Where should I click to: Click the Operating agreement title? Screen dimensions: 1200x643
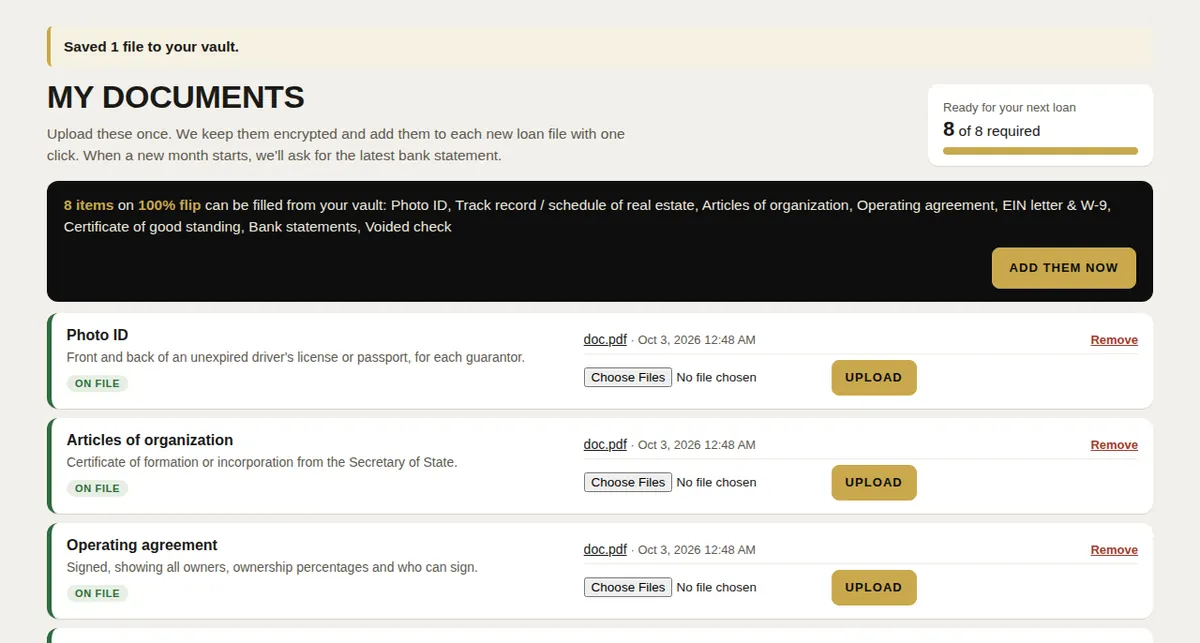point(142,545)
